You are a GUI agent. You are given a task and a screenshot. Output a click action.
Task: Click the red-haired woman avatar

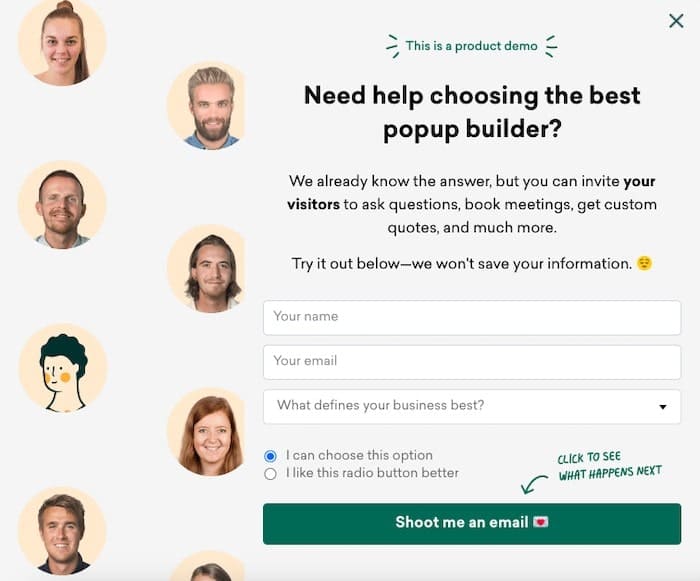(x=206, y=432)
